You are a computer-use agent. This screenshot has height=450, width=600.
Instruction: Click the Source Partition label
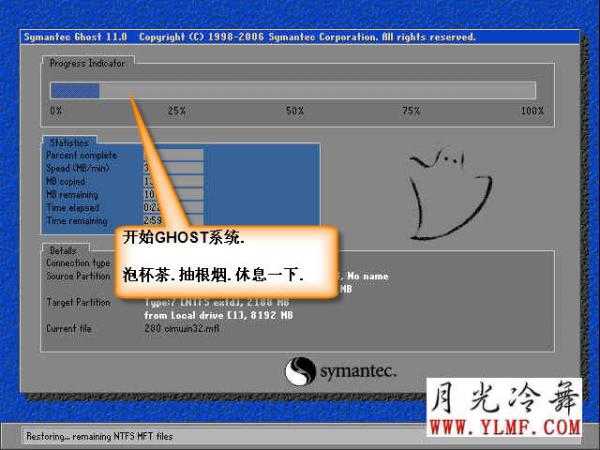tap(78, 276)
